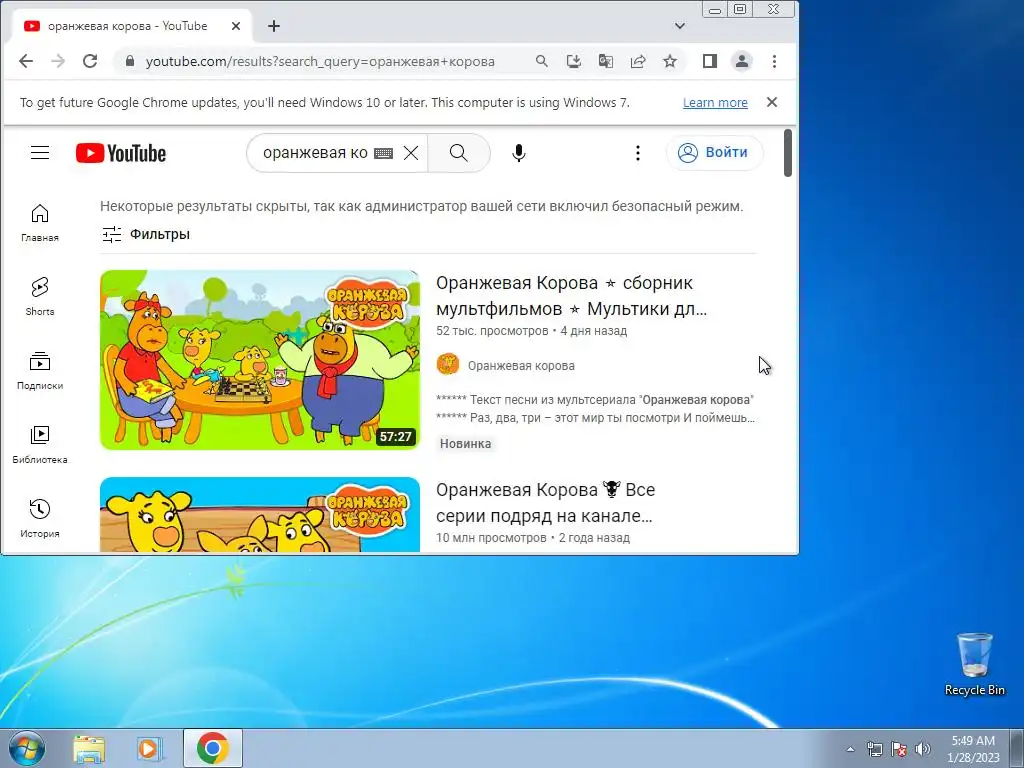Open Shorts from the sidebar

40,296
